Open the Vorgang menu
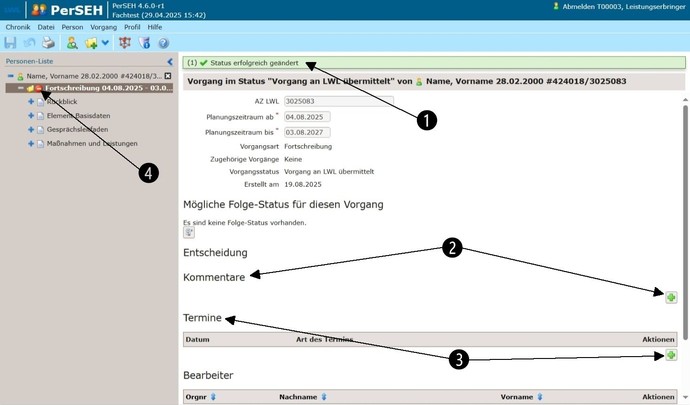This screenshot has width=690, height=405. coord(103,27)
